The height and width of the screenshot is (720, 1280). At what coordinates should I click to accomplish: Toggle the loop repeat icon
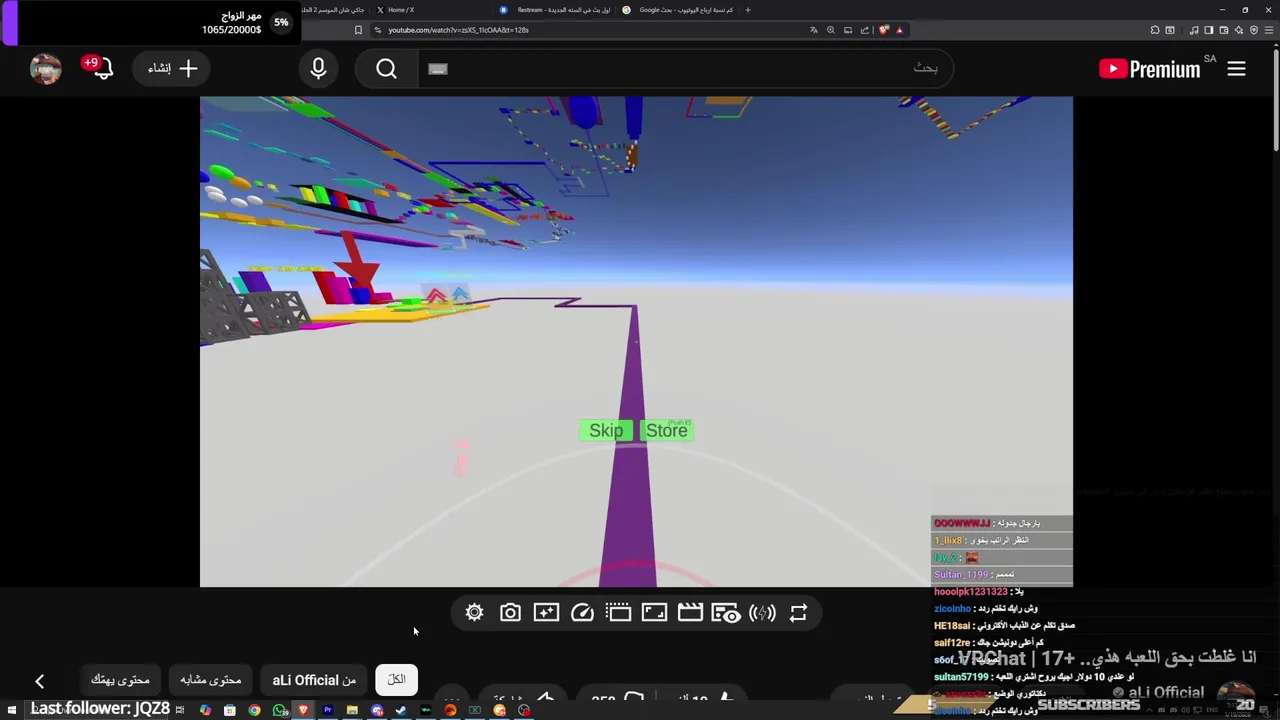[798, 613]
